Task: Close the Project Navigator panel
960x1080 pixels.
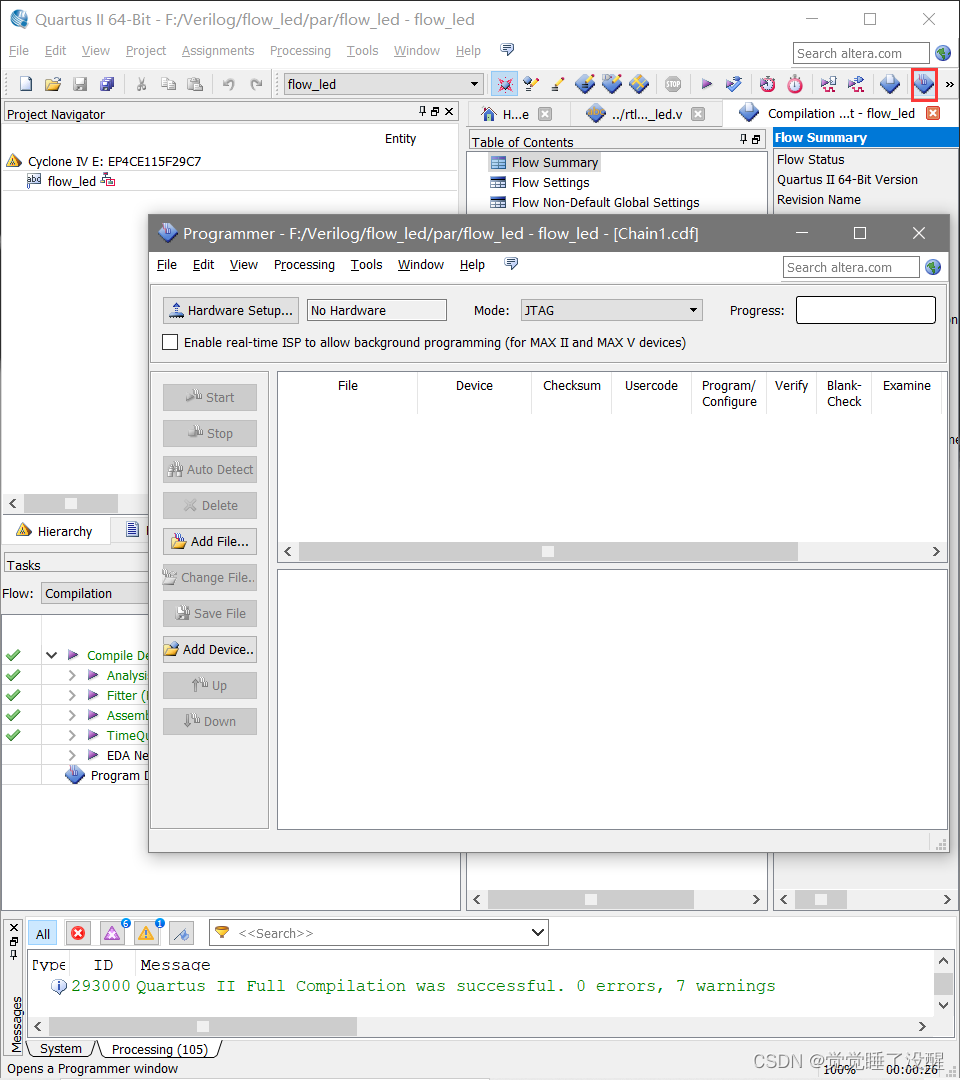Action: [449, 112]
